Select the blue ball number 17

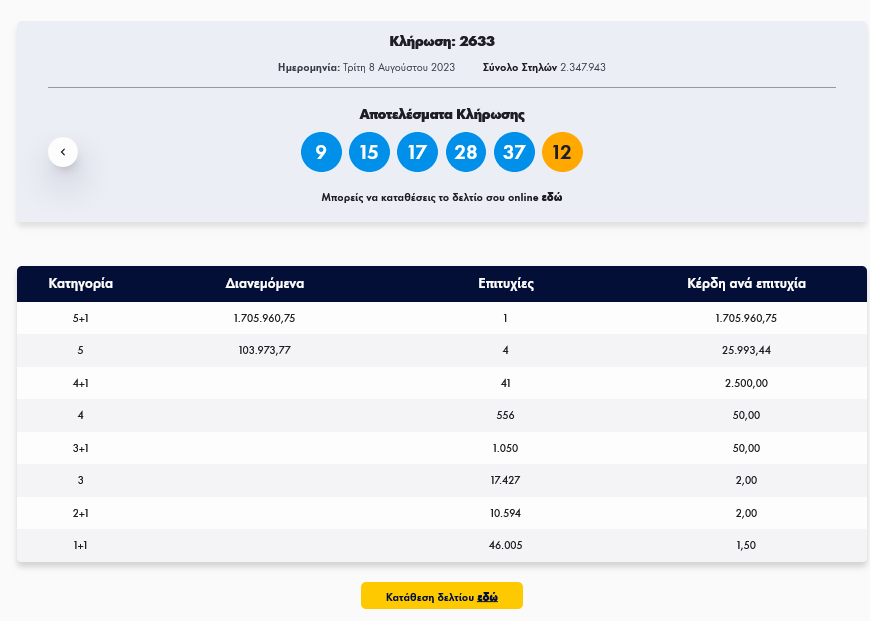point(417,152)
